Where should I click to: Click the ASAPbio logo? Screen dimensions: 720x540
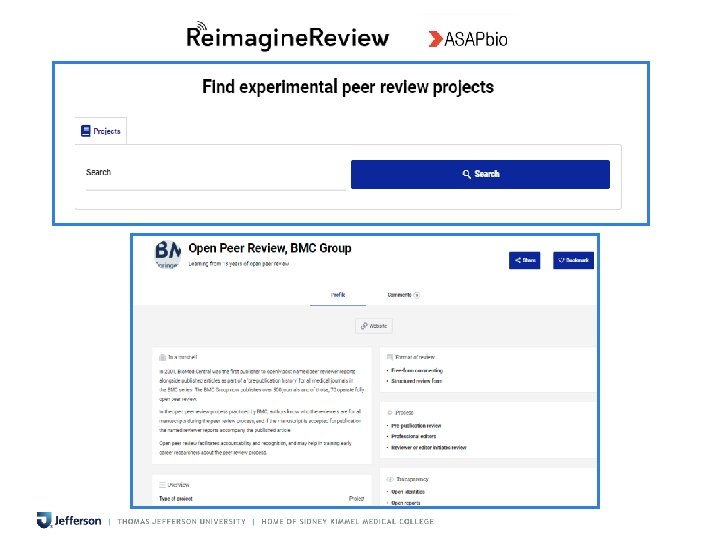467,39
